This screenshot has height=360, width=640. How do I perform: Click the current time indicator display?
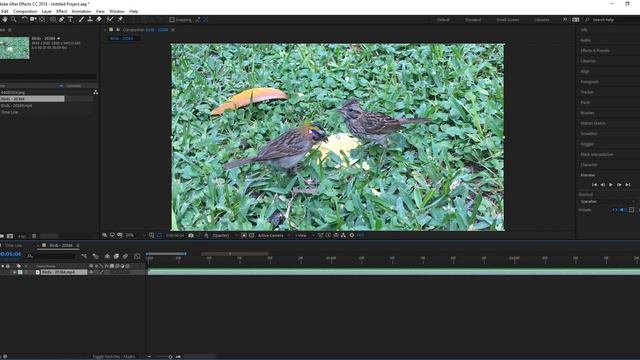pyautogui.click(x=10, y=254)
